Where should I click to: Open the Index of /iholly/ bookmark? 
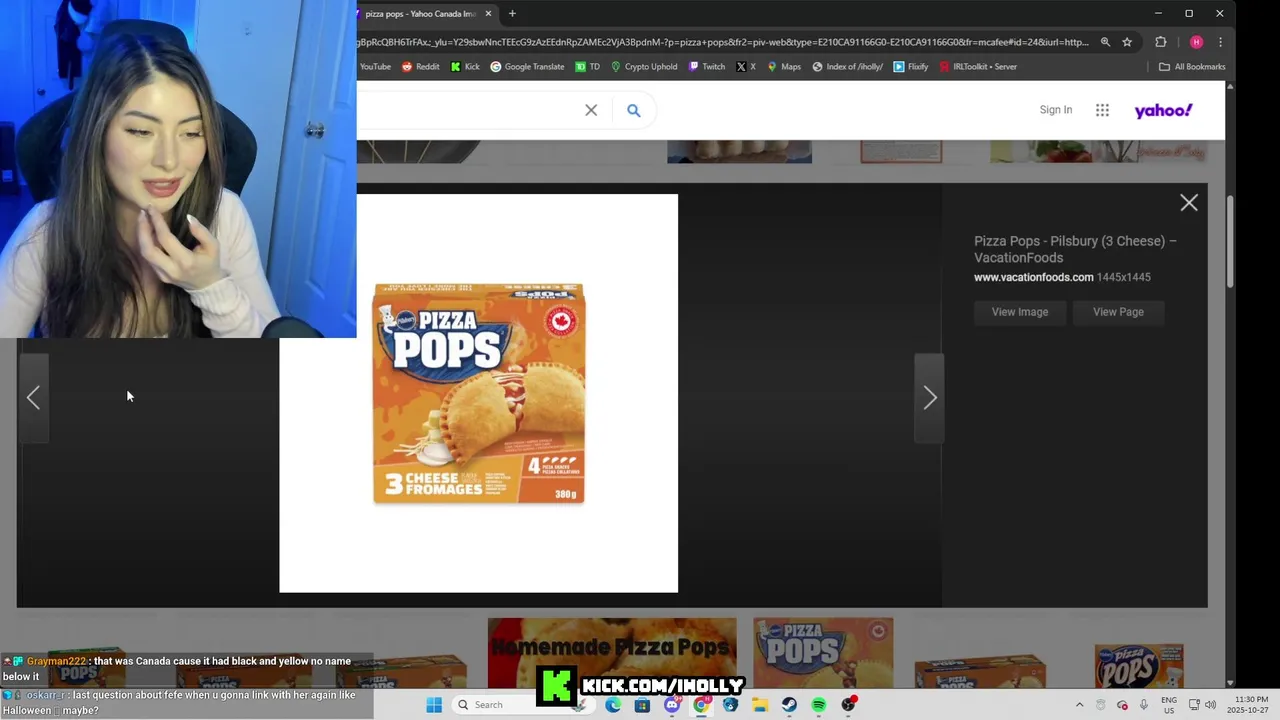coord(847,67)
